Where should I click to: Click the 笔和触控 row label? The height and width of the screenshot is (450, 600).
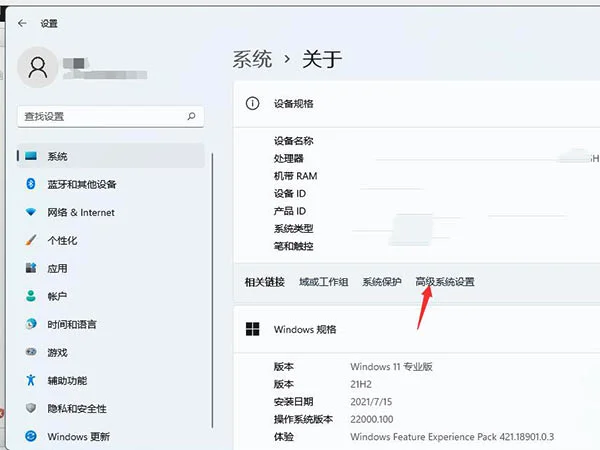(x=293, y=246)
